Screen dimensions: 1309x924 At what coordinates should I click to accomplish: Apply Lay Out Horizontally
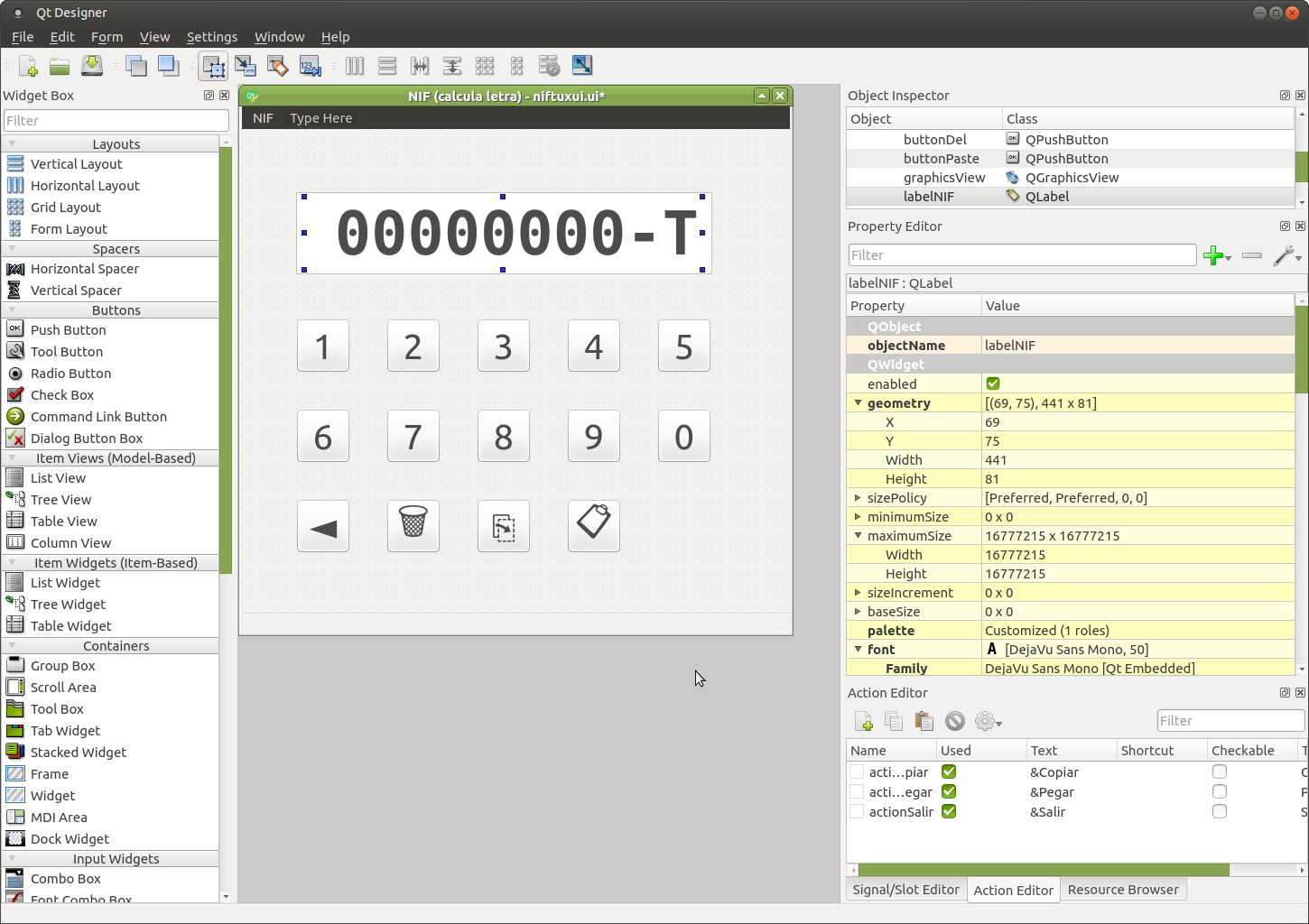click(355, 66)
